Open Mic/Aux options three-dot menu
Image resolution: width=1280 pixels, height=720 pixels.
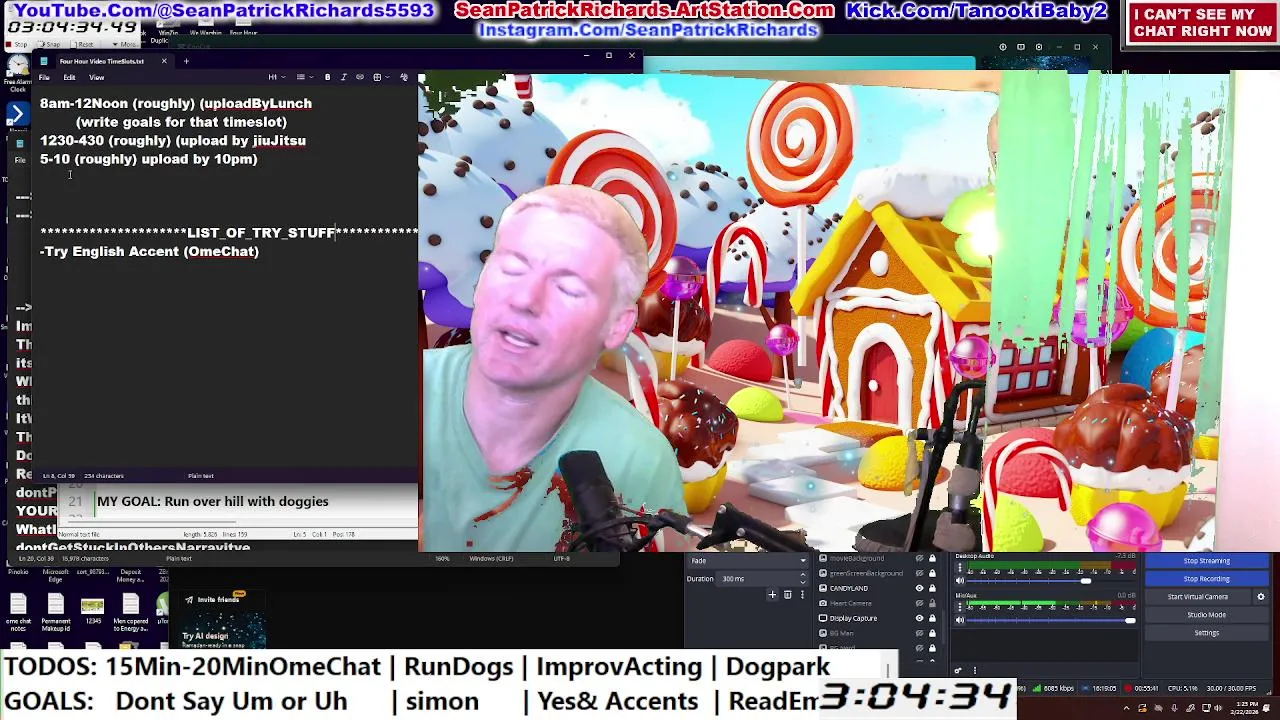(960, 607)
